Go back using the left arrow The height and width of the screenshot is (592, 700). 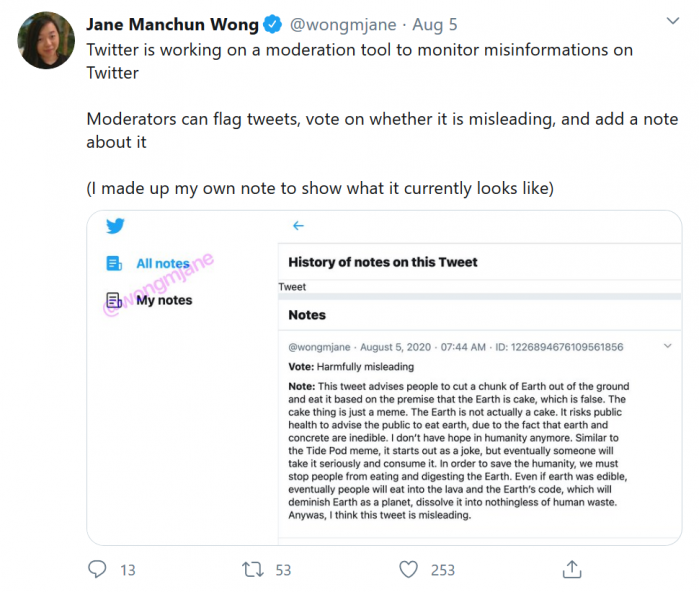(x=298, y=226)
